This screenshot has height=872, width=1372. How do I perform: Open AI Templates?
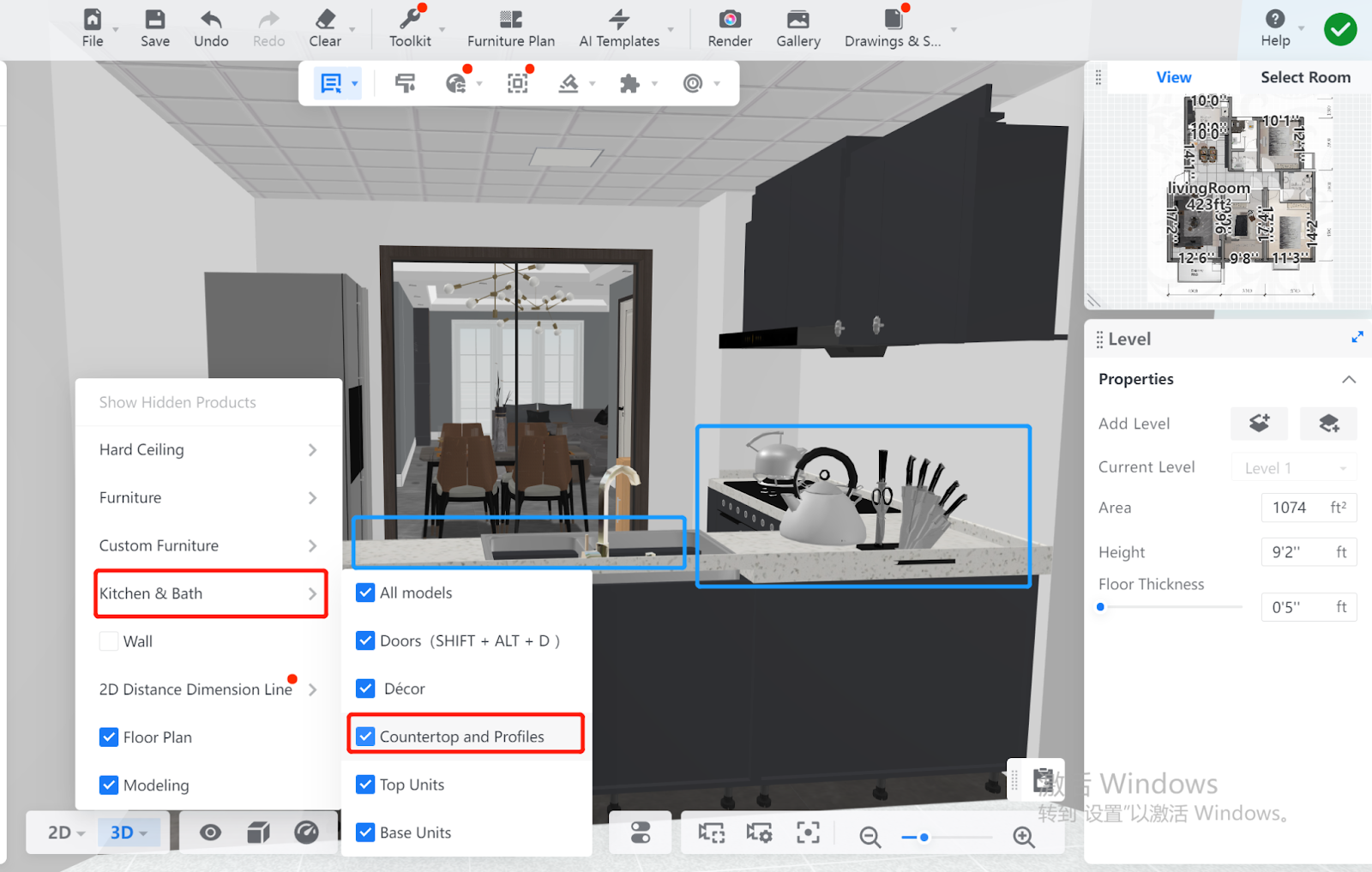coord(619,28)
